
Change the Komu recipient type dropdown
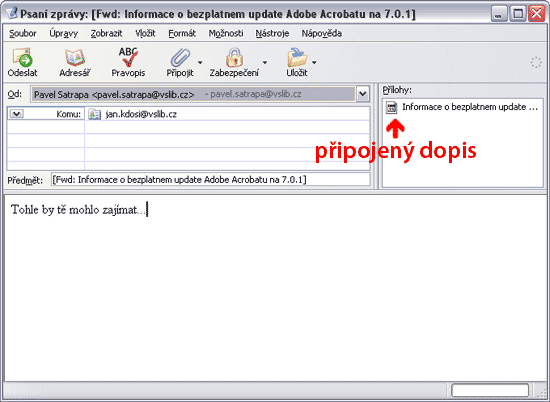(16, 114)
